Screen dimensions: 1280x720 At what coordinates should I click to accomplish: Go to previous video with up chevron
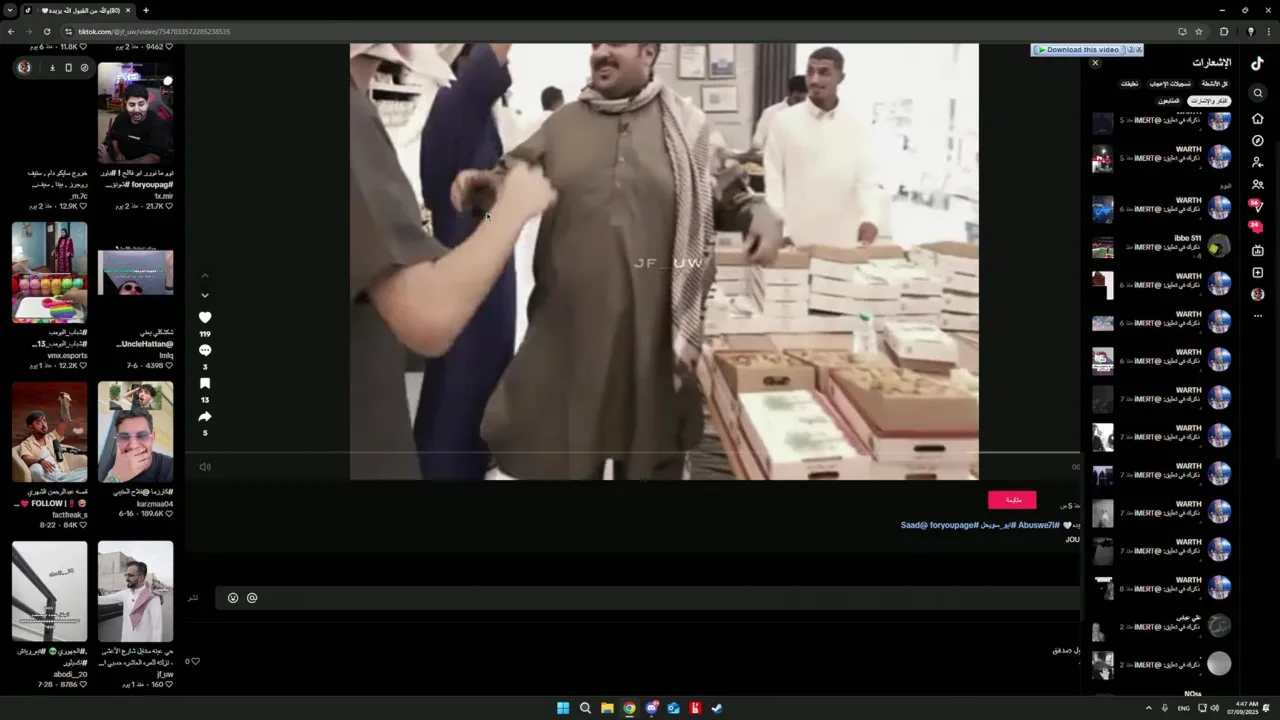coord(205,276)
